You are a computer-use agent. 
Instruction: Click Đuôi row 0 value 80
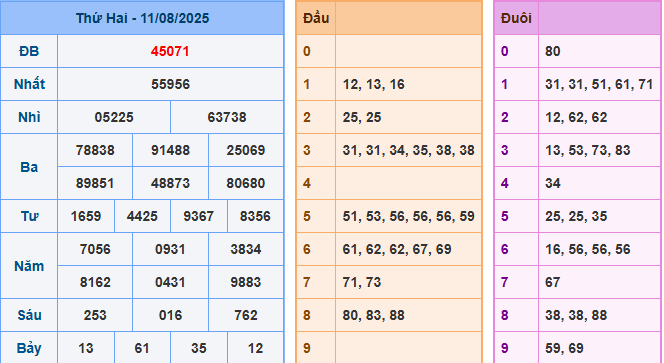pos(553,51)
